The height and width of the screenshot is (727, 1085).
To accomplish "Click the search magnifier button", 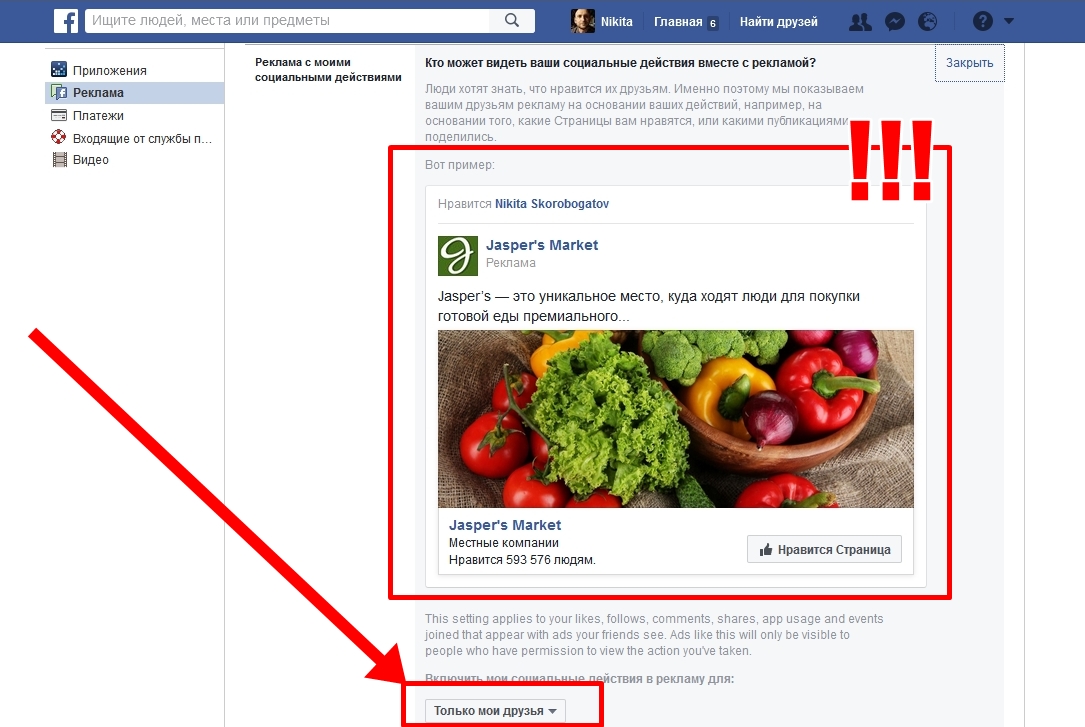I will tap(512, 21).
